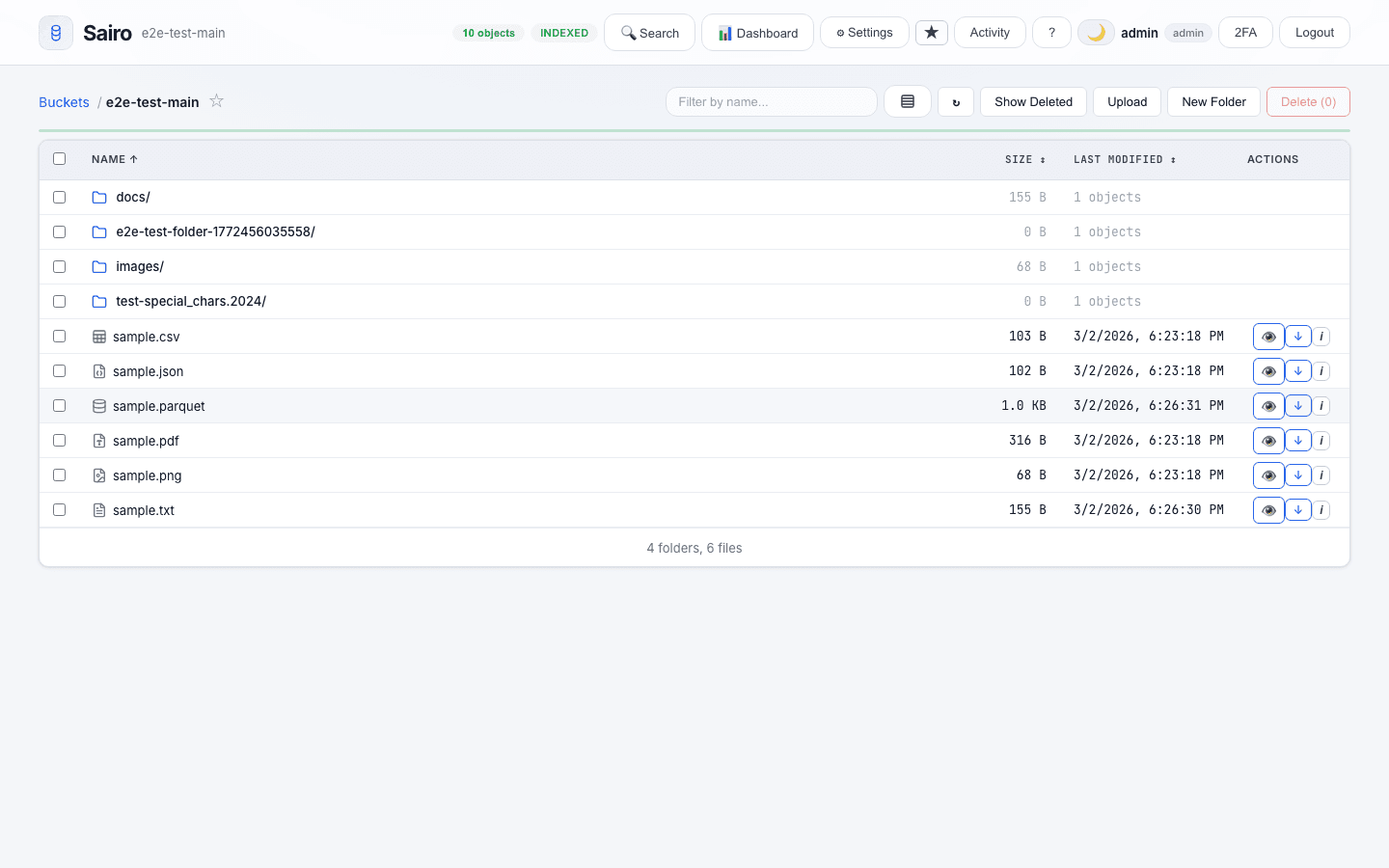Click the INDEXED status badge
Image resolution: width=1389 pixels, height=868 pixels.
tap(564, 33)
